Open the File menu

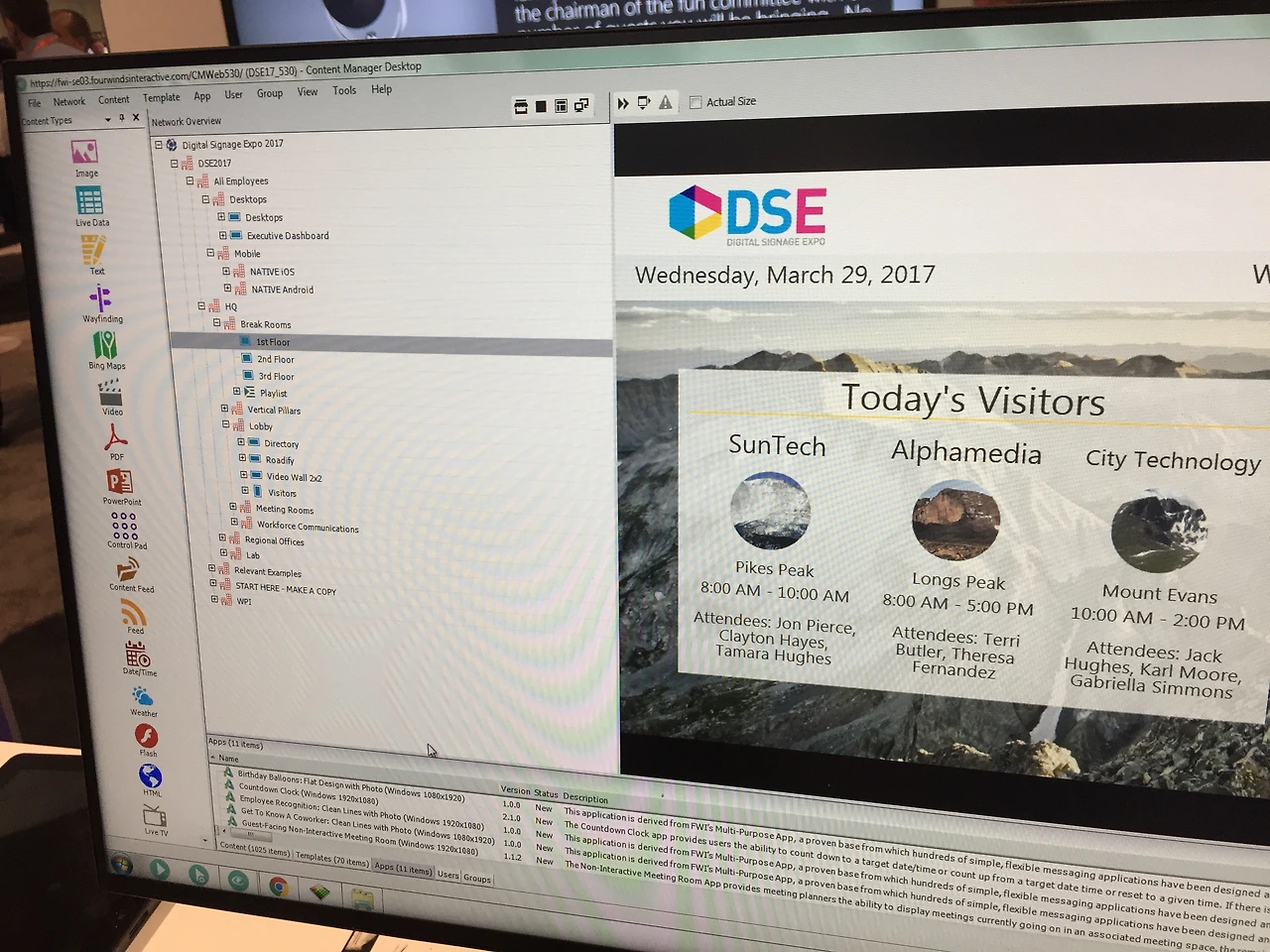tap(34, 103)
